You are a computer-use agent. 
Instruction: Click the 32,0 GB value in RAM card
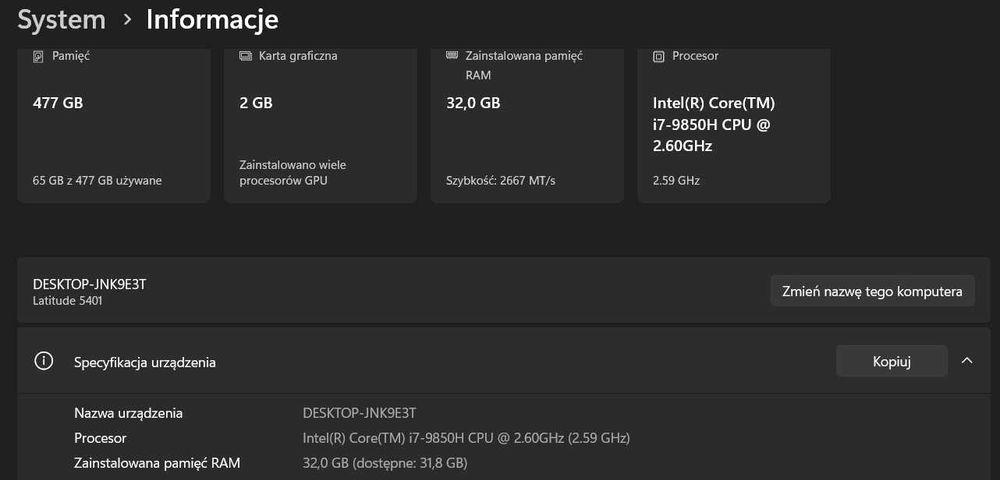(x=473, y=102)
